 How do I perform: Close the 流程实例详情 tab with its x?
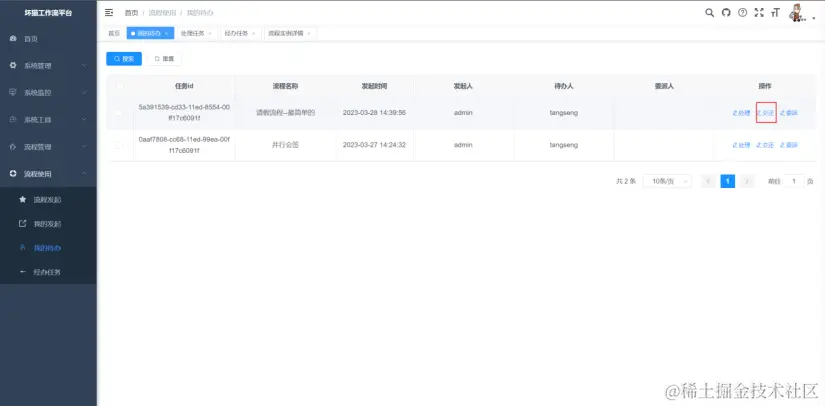click(x=309, y=34)
